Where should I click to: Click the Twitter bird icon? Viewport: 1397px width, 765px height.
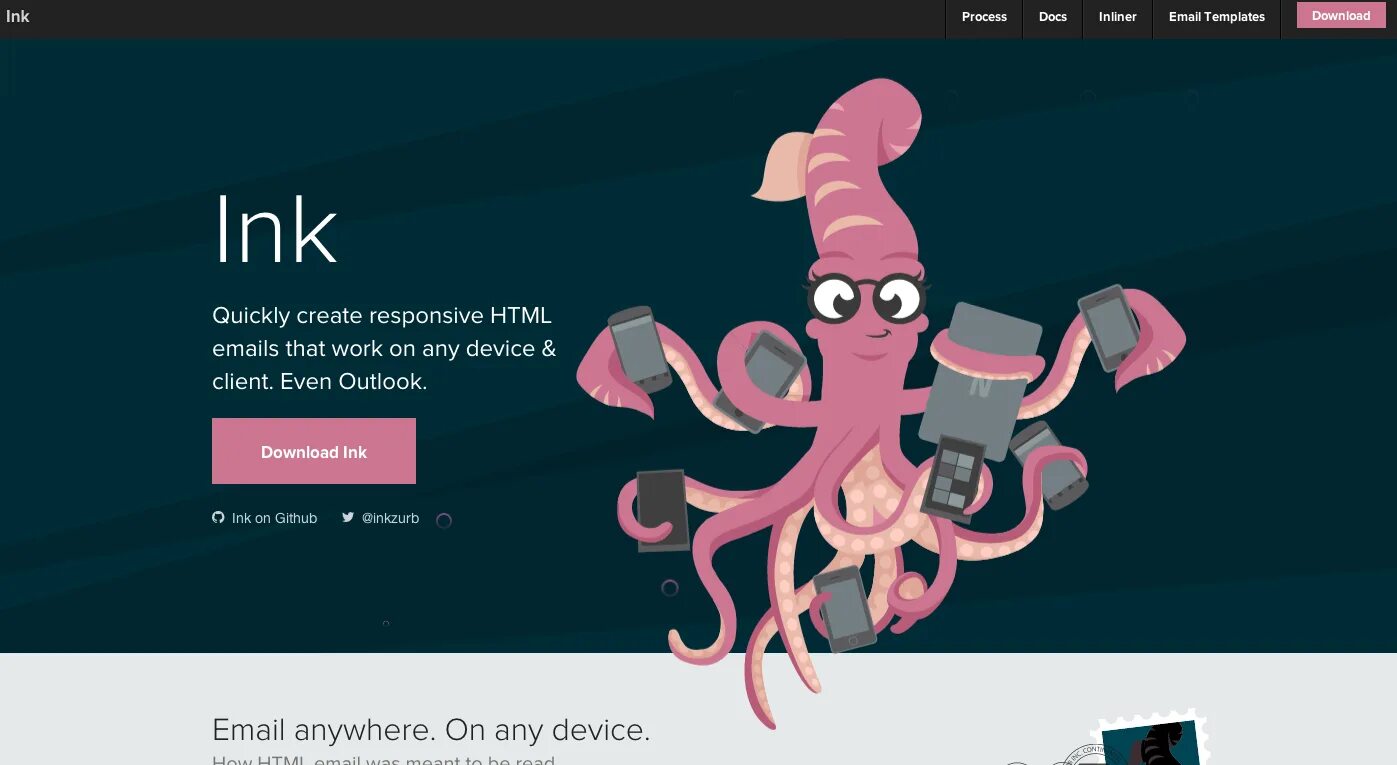click(348, 517)
